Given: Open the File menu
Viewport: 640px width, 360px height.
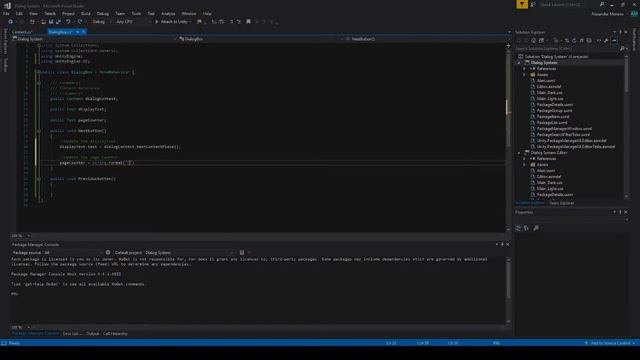Looking at the screenshot, I should [x=6, y=13].
